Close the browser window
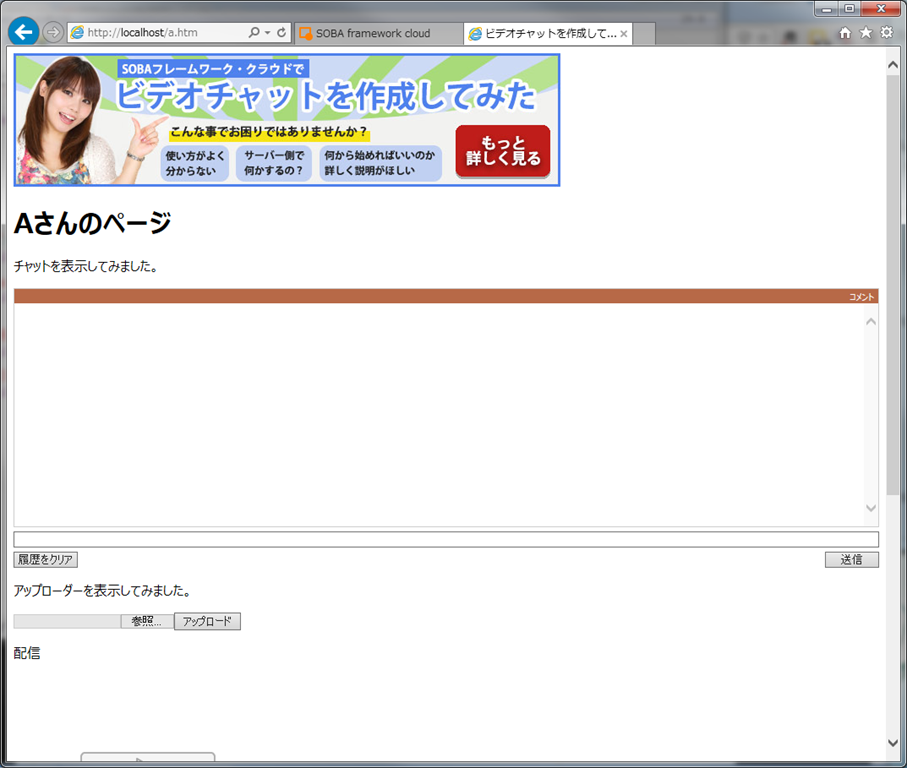This screenshot has width=907, height=768. (880, 9)
